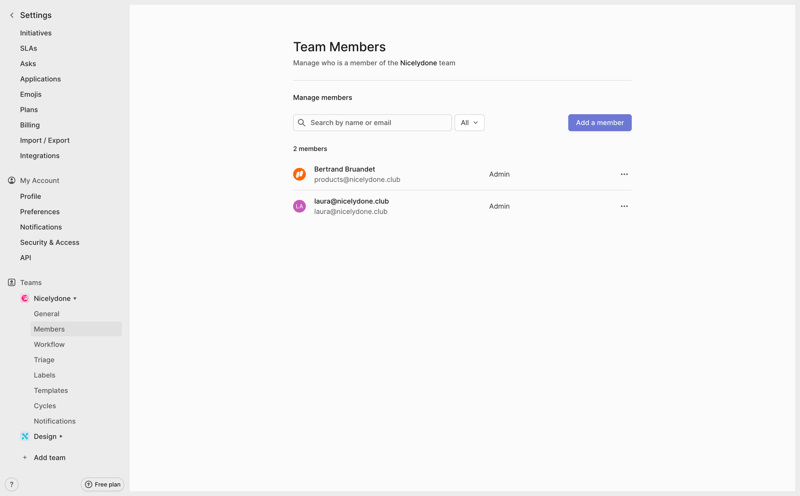The image size is (800, 496).
Task: Open Initiatives settings
Action: (x=36, y=33)
